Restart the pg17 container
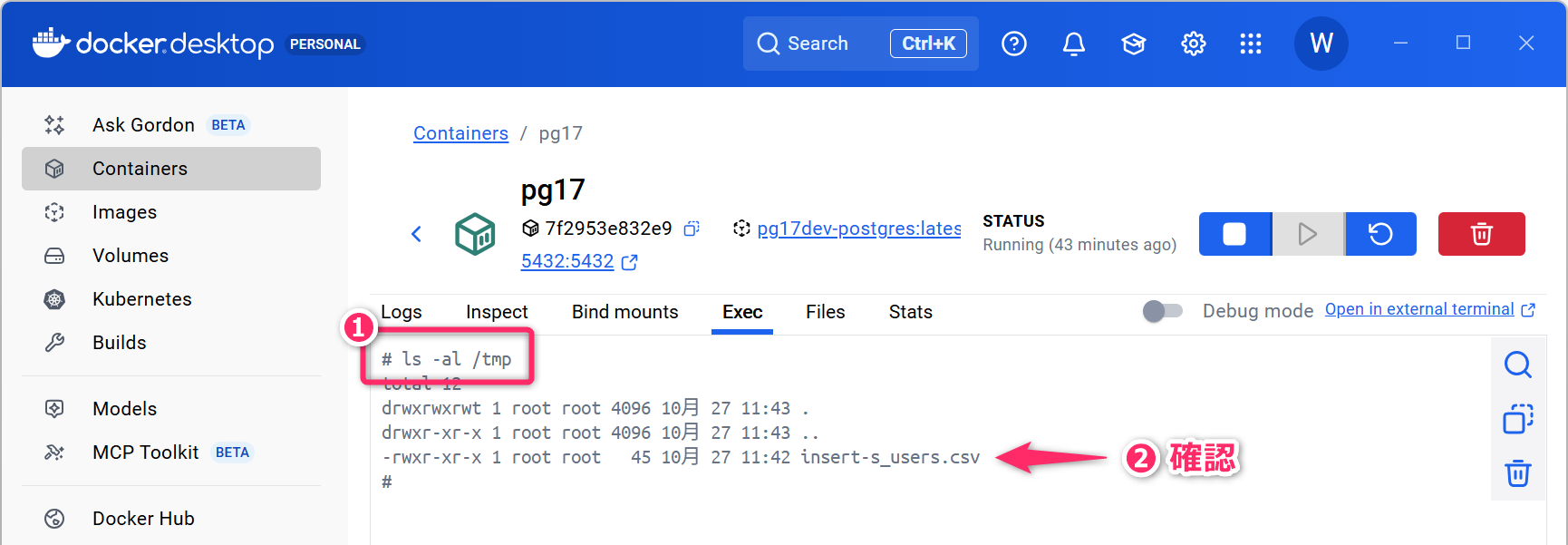 click(x=1379, y=234)
